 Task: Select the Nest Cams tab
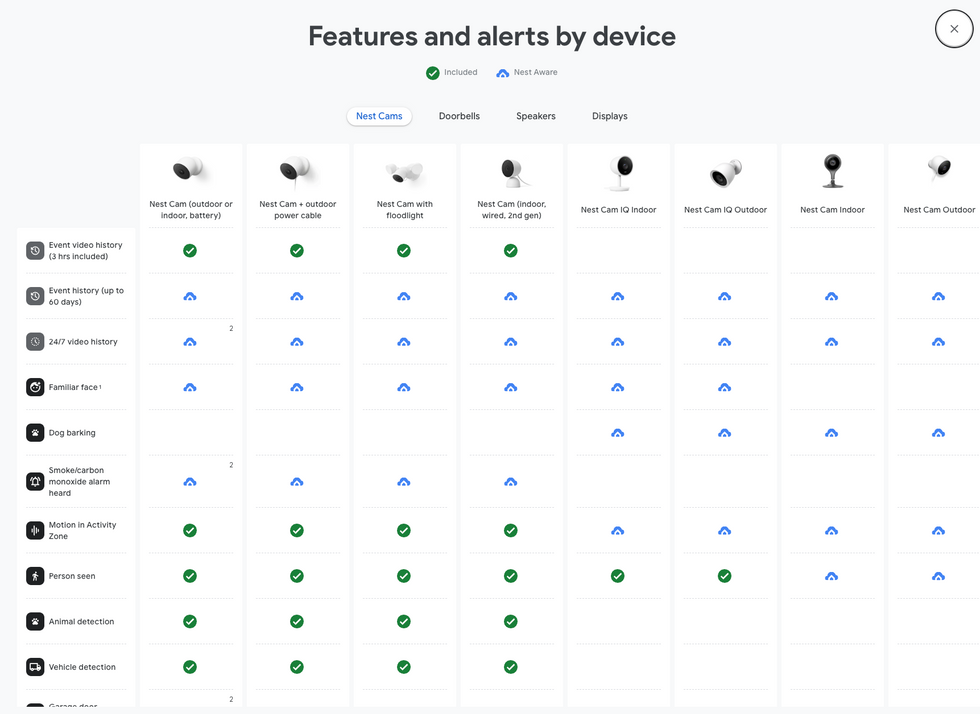(x=379, y=116)
